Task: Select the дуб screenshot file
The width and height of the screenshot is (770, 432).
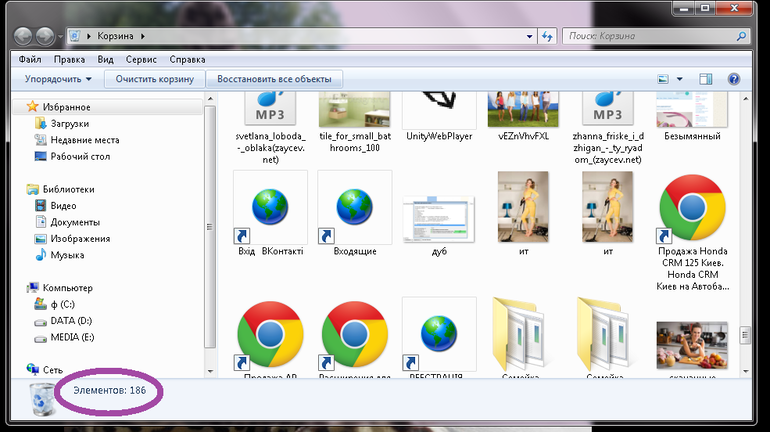Action: (x=439, y=225)
